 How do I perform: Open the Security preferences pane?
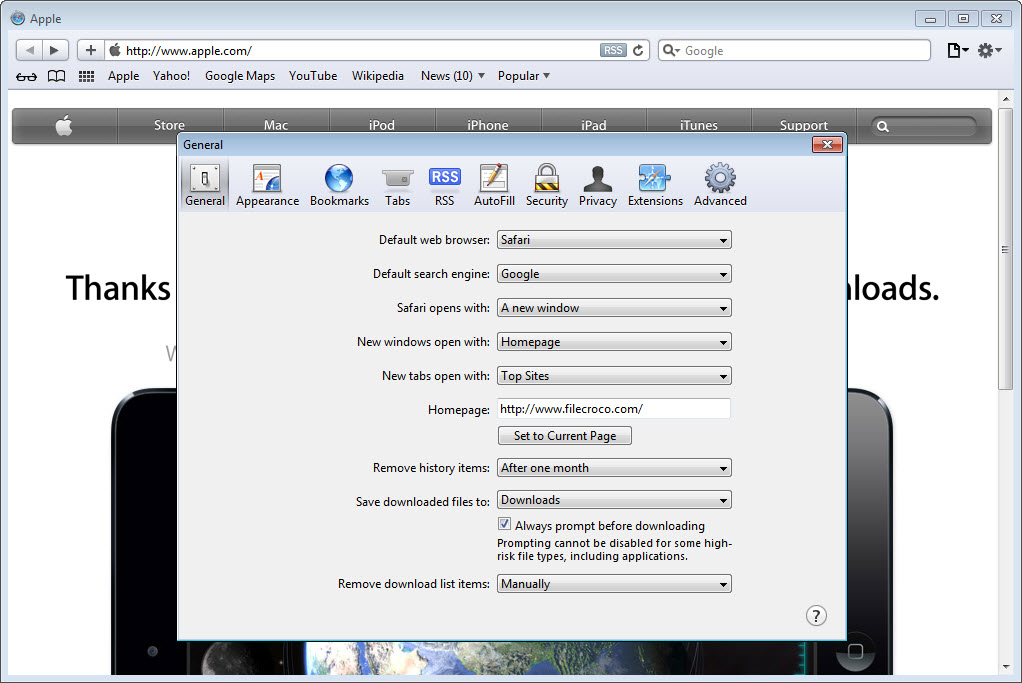pos(546,184)
